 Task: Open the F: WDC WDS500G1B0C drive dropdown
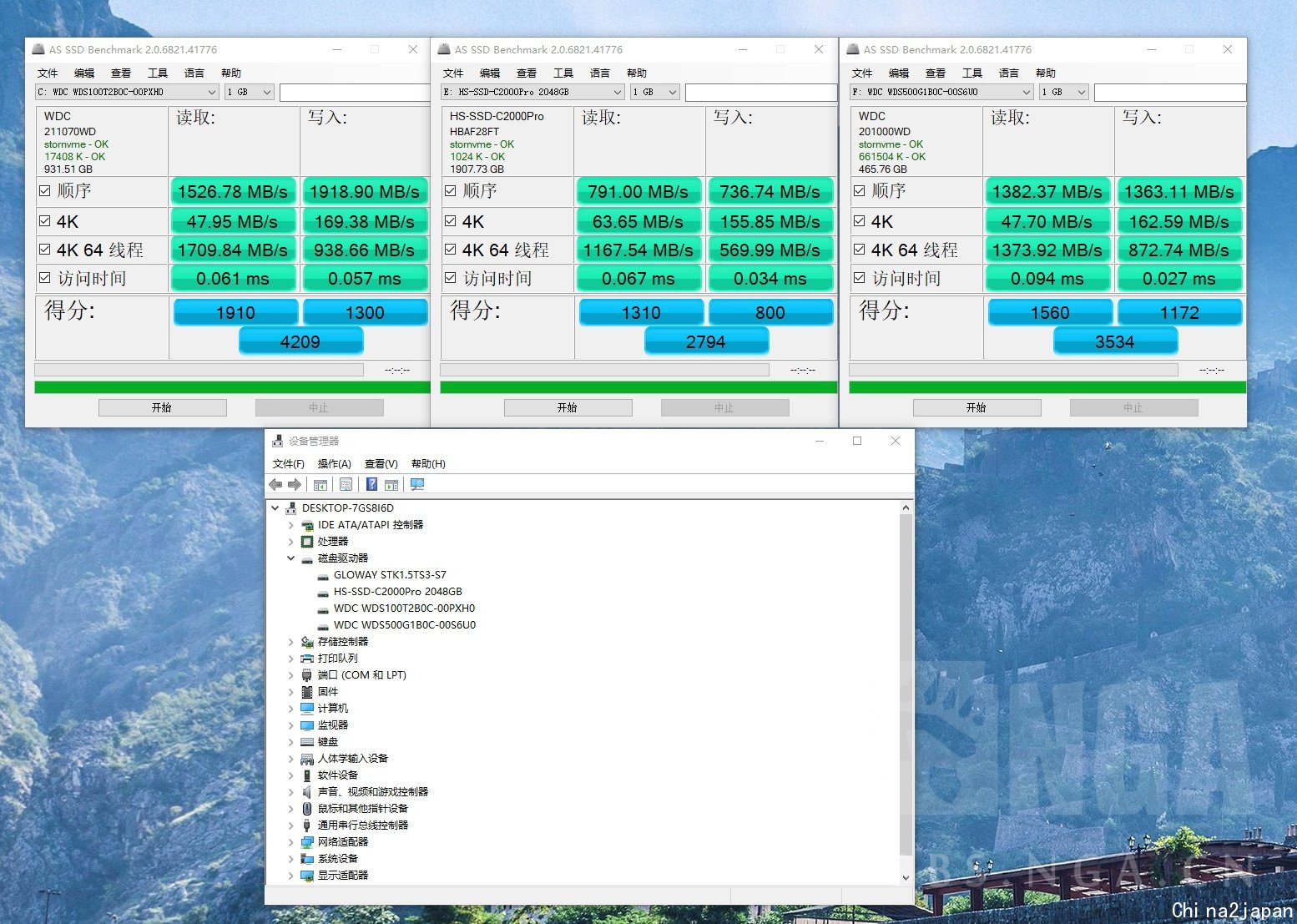click(941, 92)
